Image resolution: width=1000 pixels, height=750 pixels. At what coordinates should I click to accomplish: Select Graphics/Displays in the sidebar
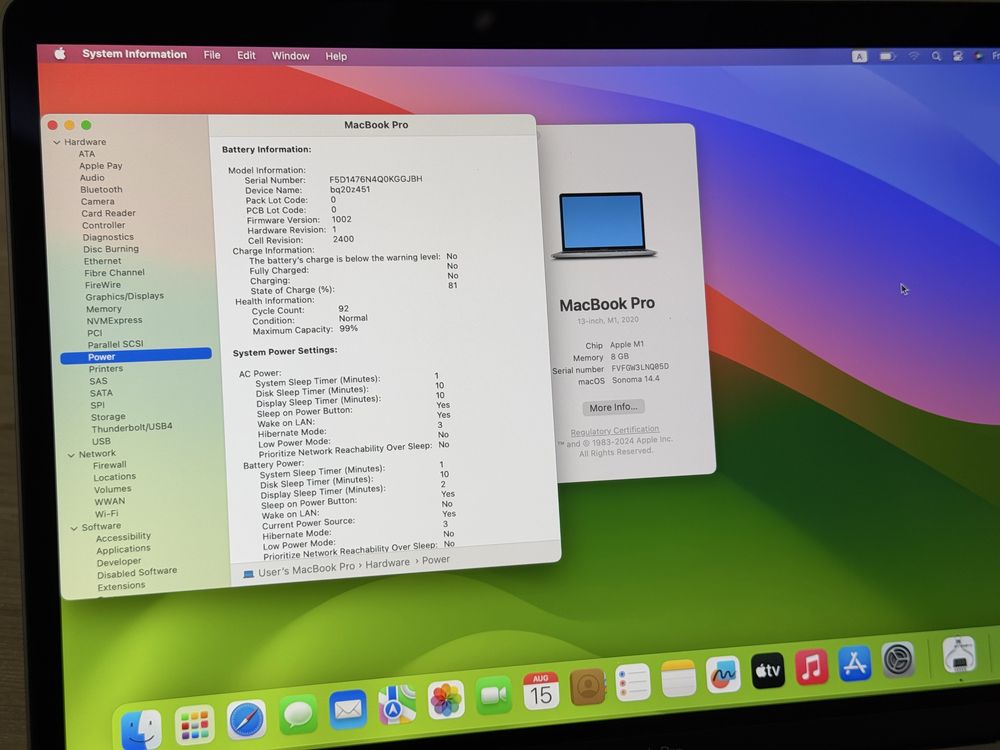124,297
